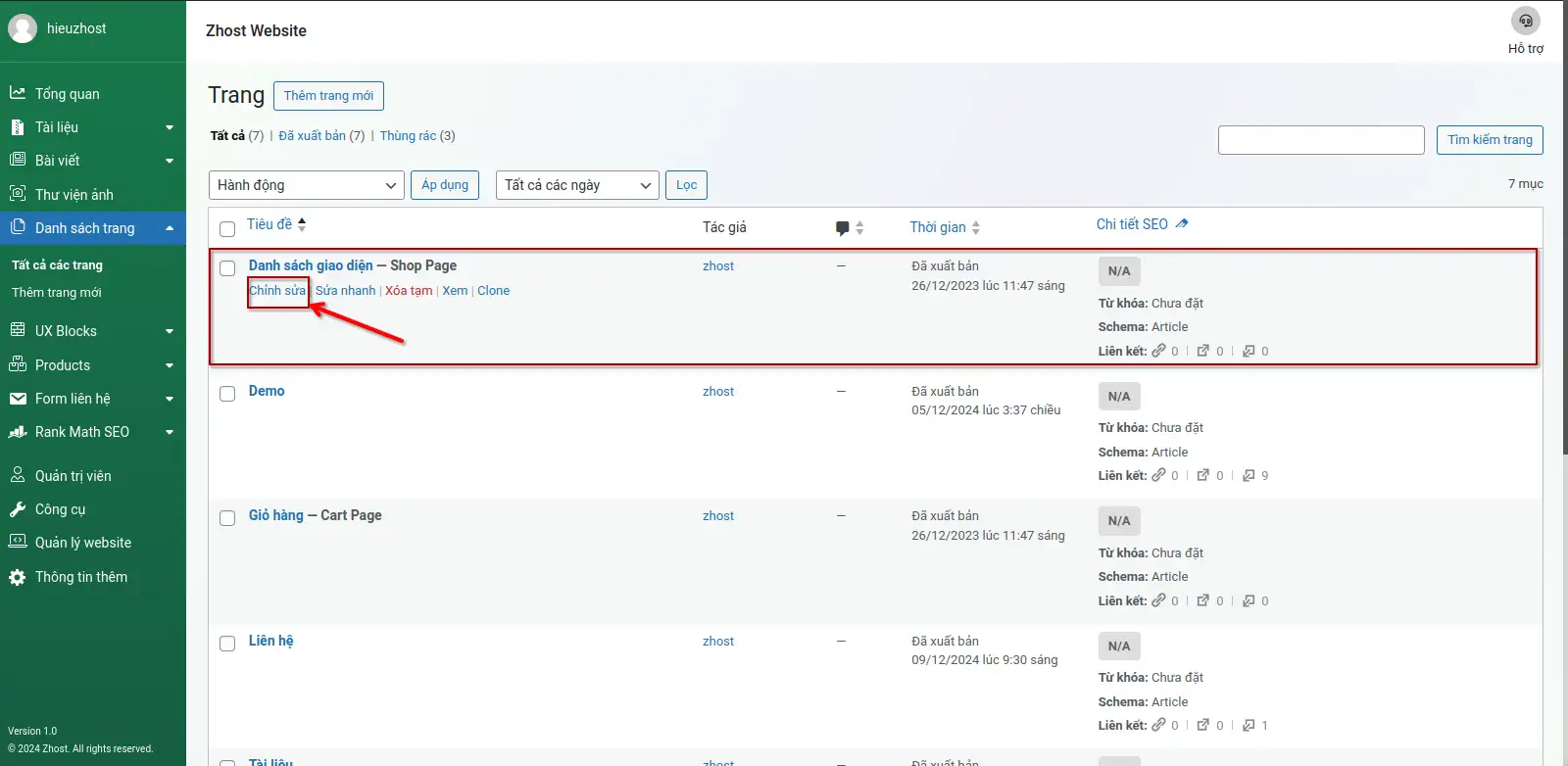Show the Tất cả (7) pages filter
Image resolution: width=1568 pixels, height=766 pixels.
236,136
